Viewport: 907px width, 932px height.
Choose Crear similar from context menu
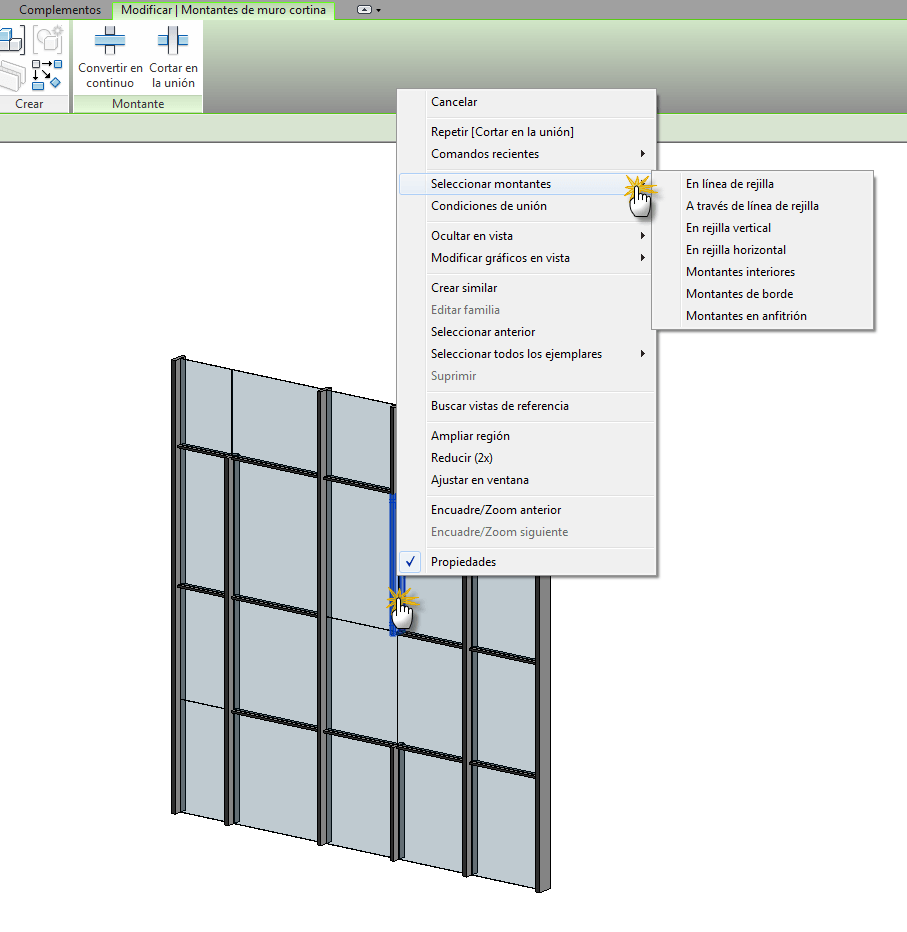(x=527, y=288)
